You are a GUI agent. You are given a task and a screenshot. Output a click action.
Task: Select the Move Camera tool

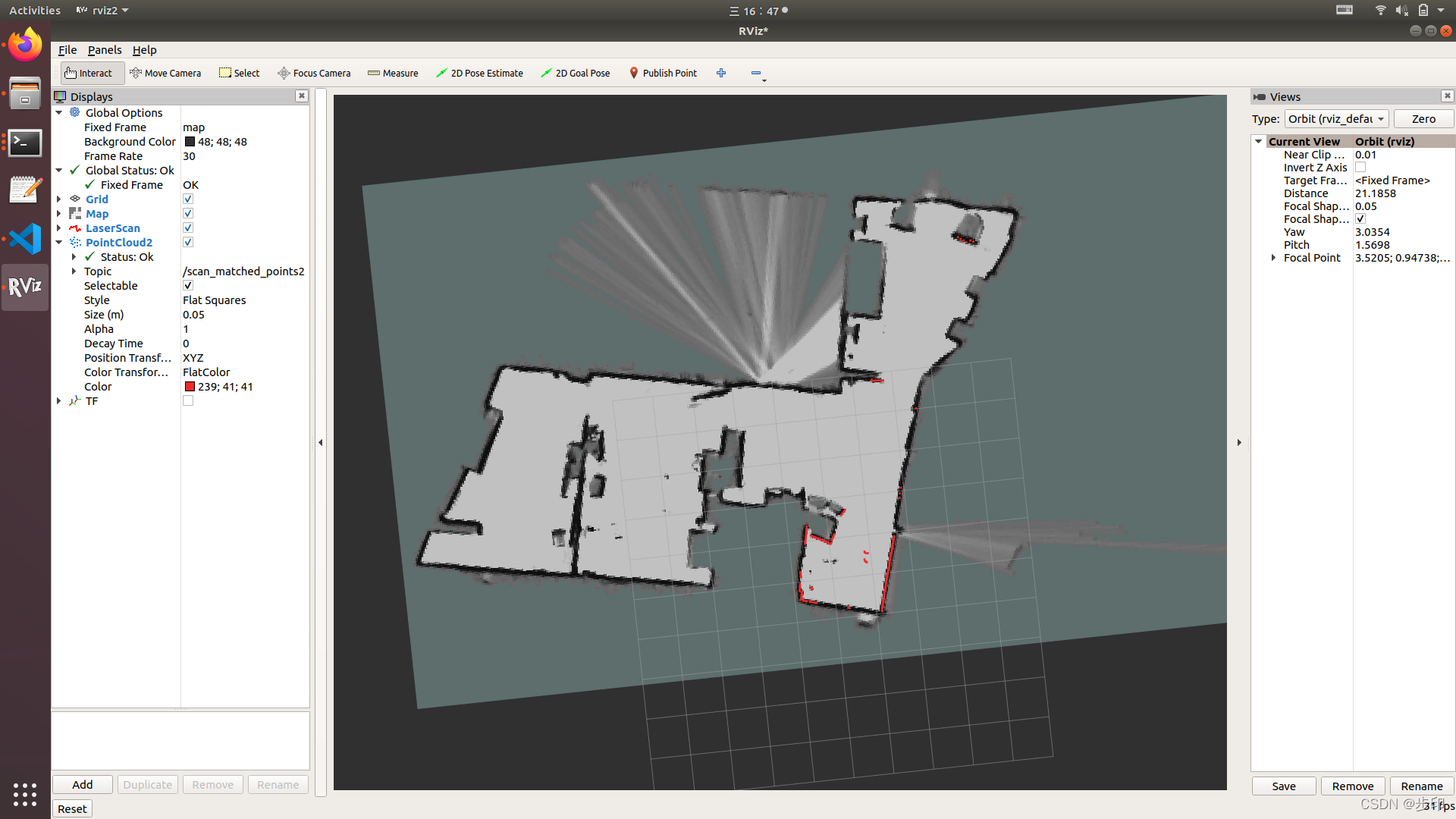[x=163, y=72]
